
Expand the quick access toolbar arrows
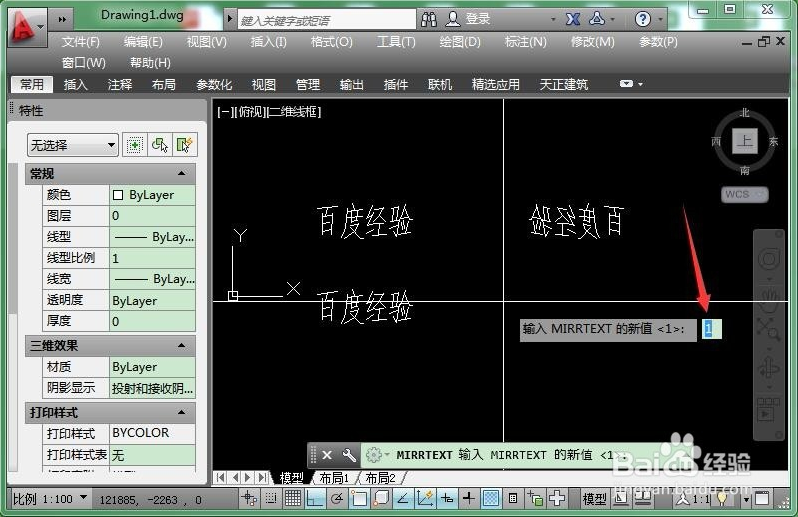[x=62, y=19]
